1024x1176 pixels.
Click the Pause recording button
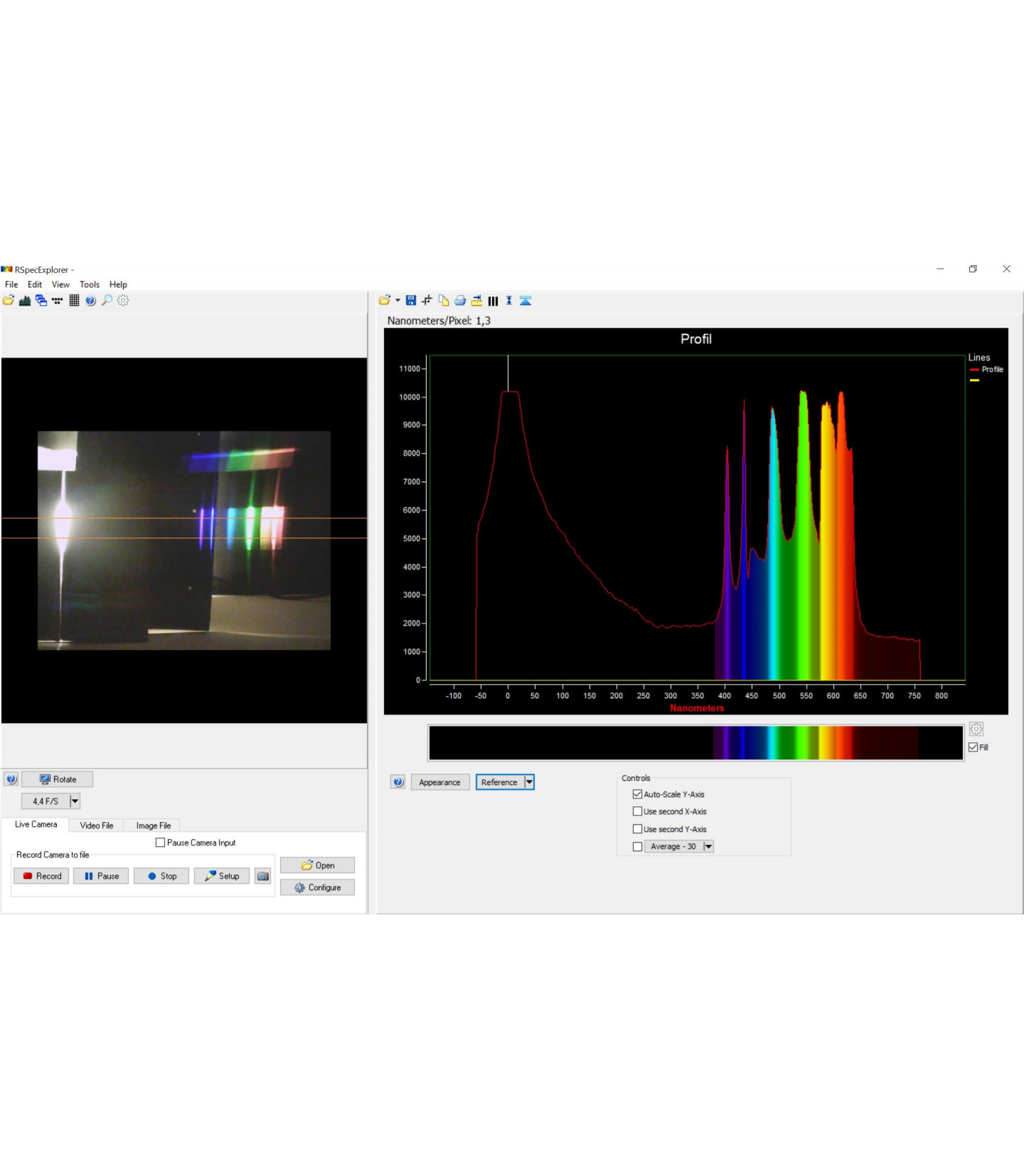(101, 876)
